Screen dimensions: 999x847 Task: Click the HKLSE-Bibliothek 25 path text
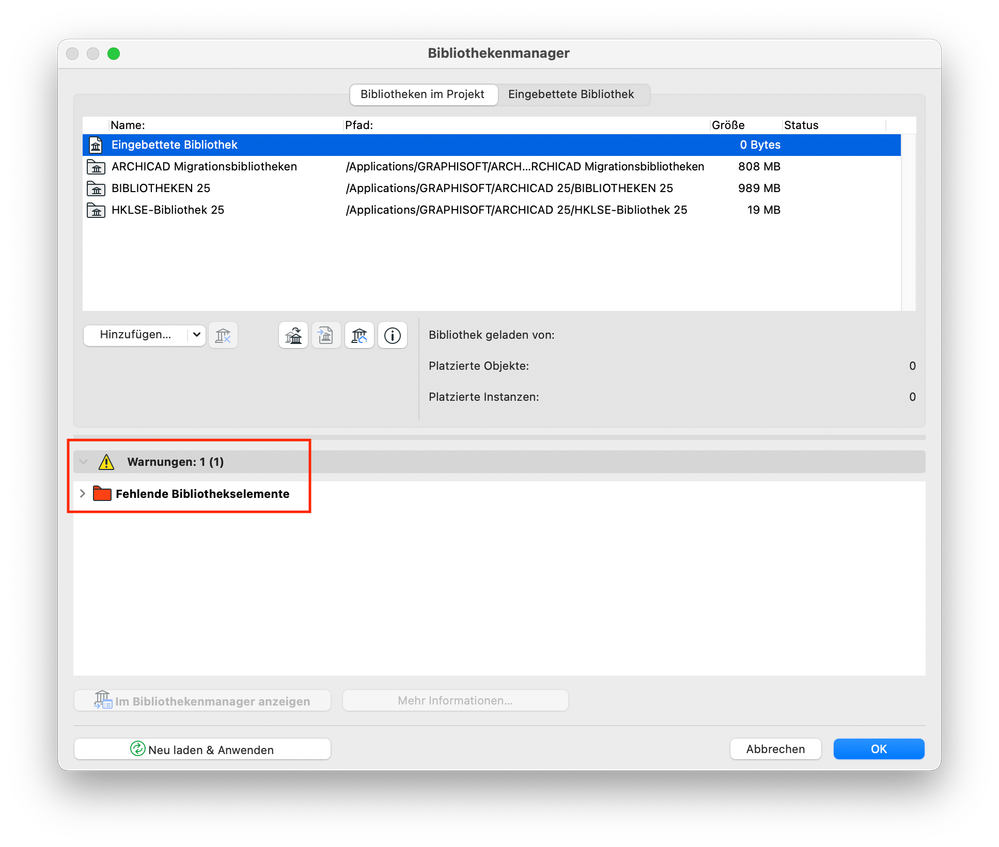(x=516, y=210)
